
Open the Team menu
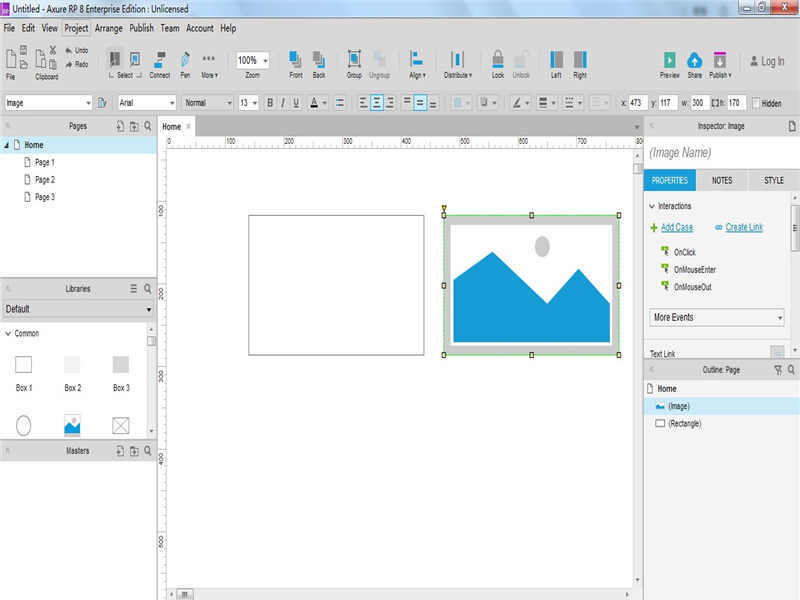click(170, 28)
